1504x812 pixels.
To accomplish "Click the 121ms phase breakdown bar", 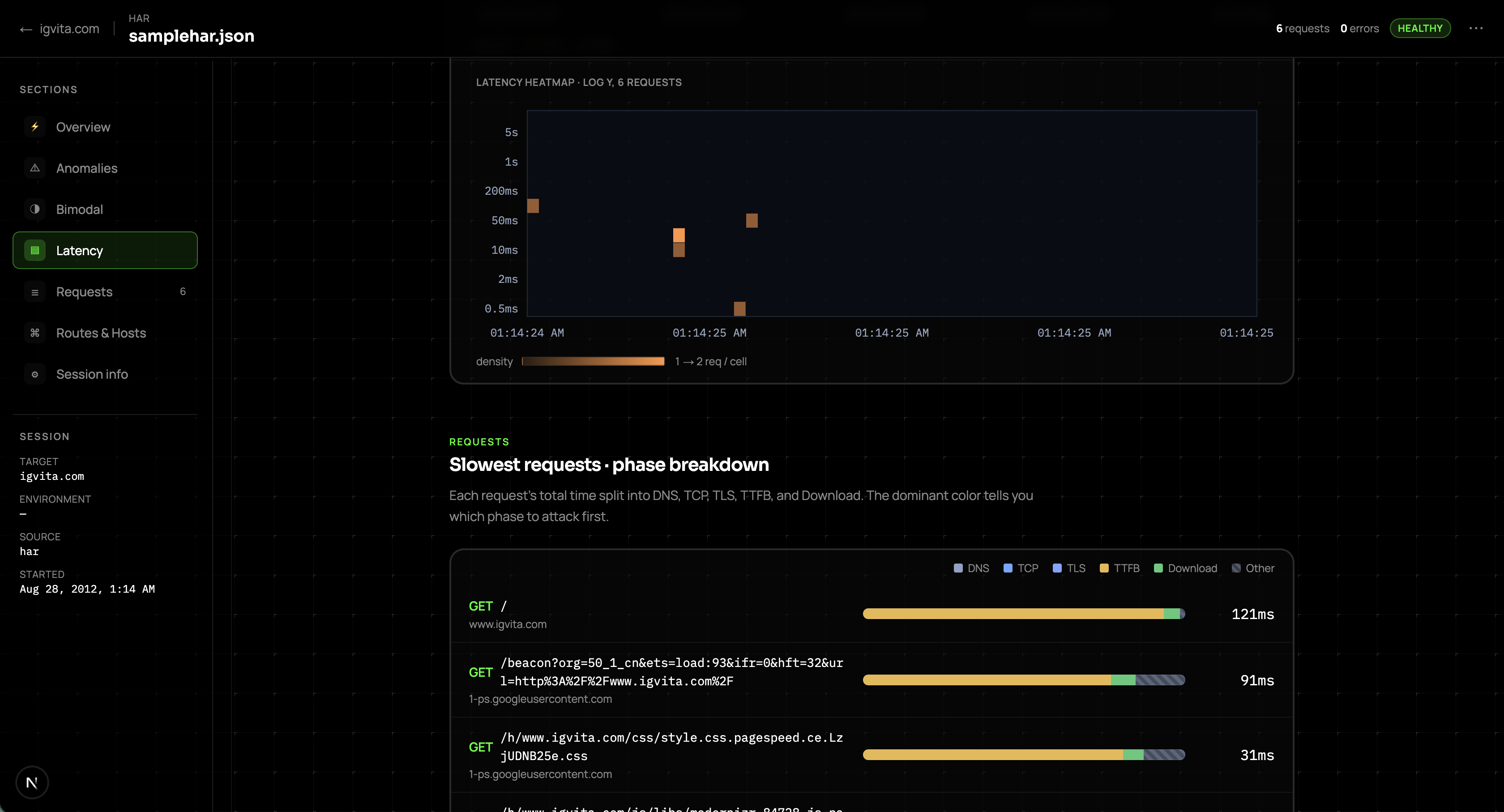I will [x=1024, y=614].
